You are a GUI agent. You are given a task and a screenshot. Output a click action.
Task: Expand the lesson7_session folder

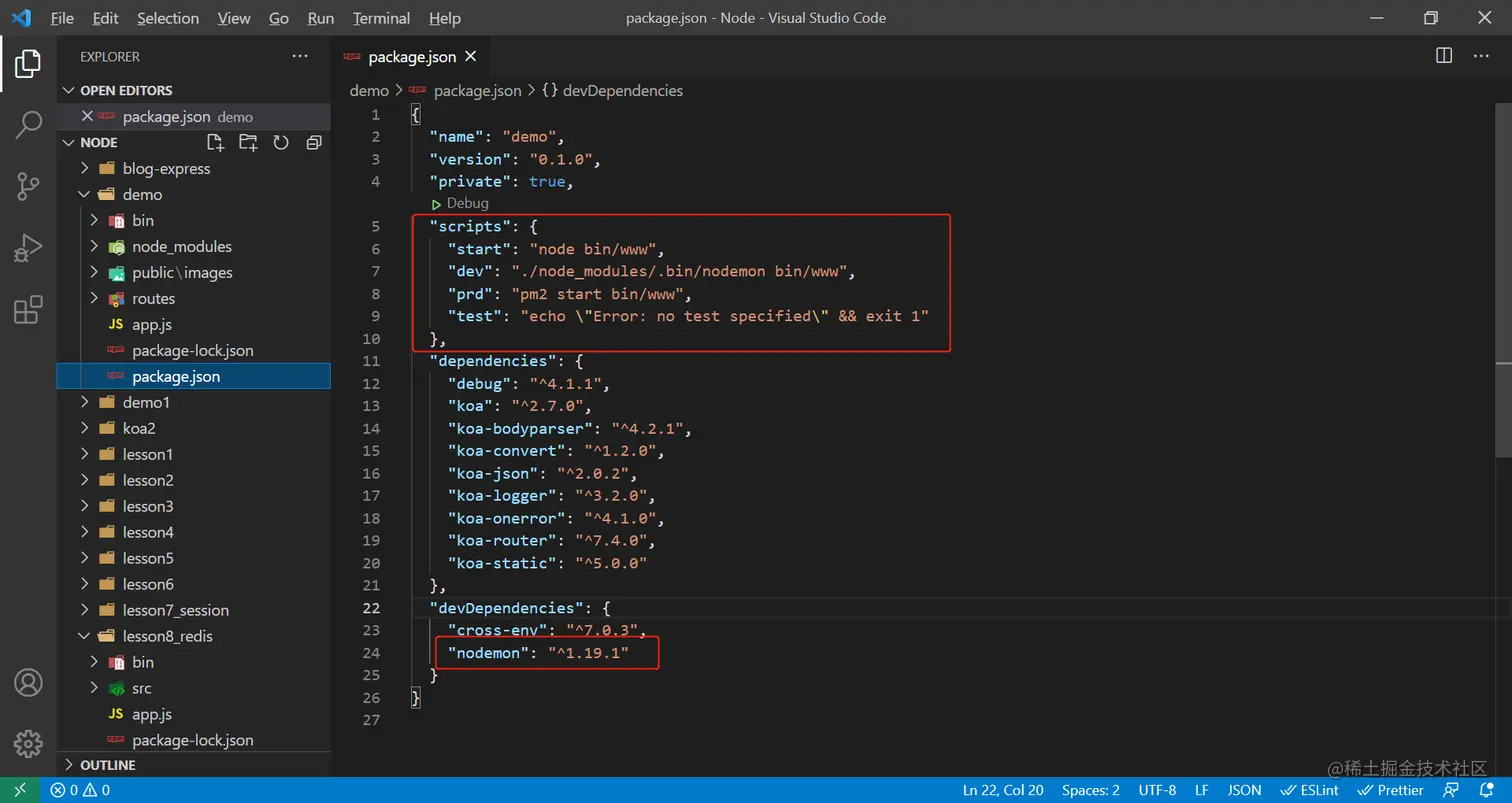194,610
